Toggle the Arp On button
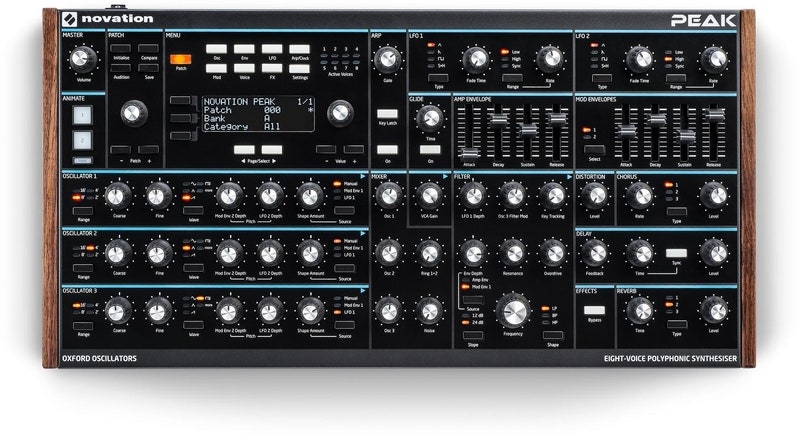Image resolution: width=800 pixels, height=436 pixels. click(386, 151)
